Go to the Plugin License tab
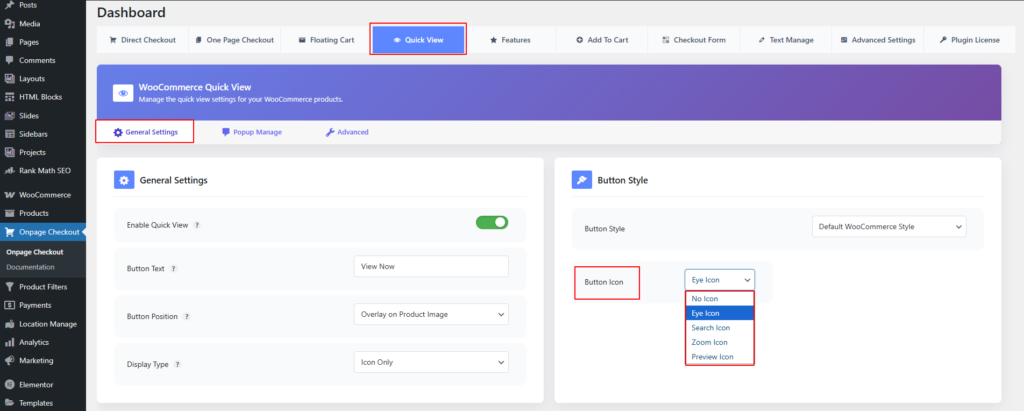Viewport: 1024px width, 411px height. pyautogui.click(x=961, y=40)
